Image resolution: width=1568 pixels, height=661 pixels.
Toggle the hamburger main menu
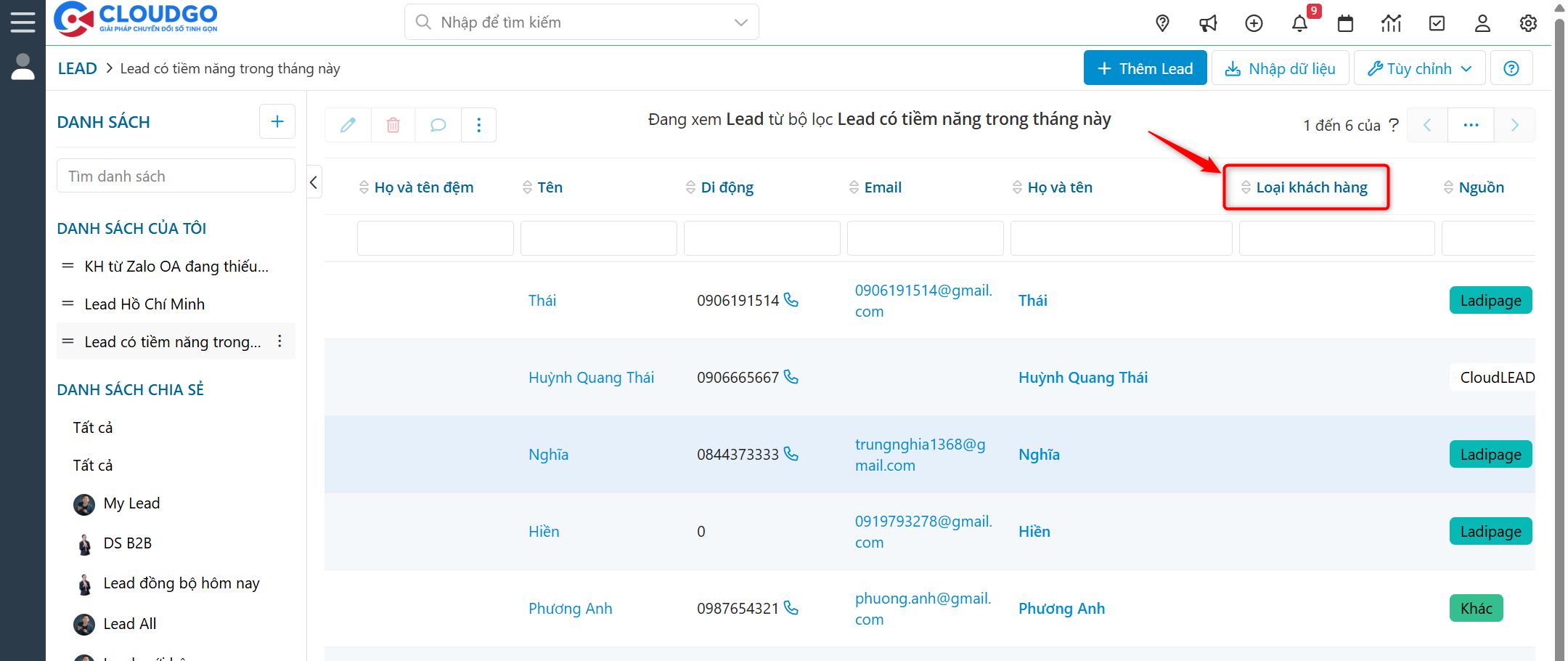(x=23, y=22)
